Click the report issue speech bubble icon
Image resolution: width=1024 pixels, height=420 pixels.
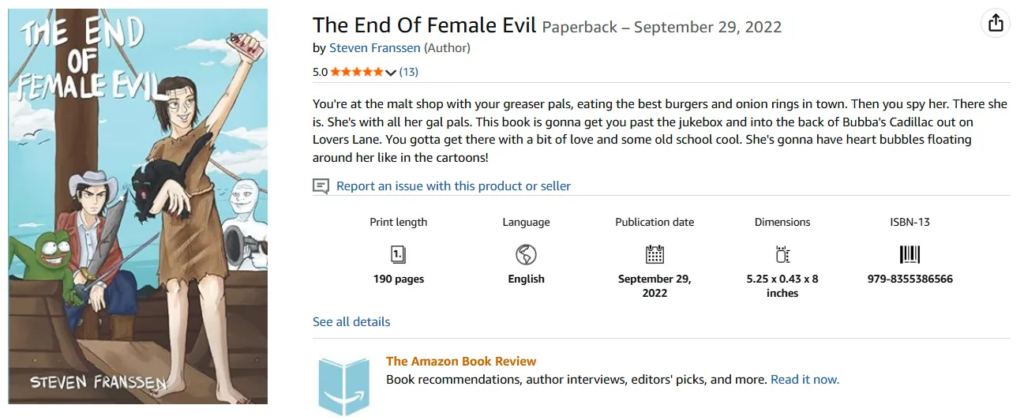(321, 186)
